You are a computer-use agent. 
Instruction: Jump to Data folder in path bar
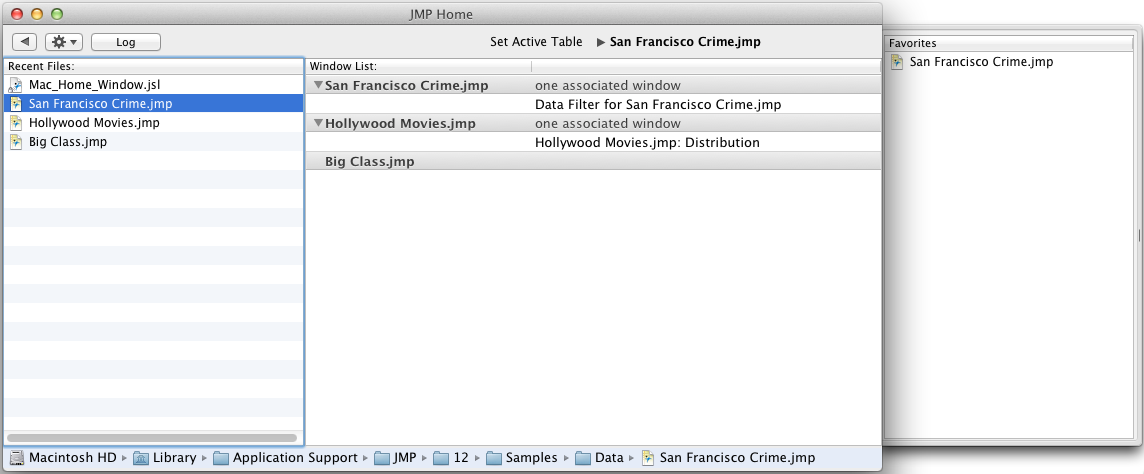608,458
